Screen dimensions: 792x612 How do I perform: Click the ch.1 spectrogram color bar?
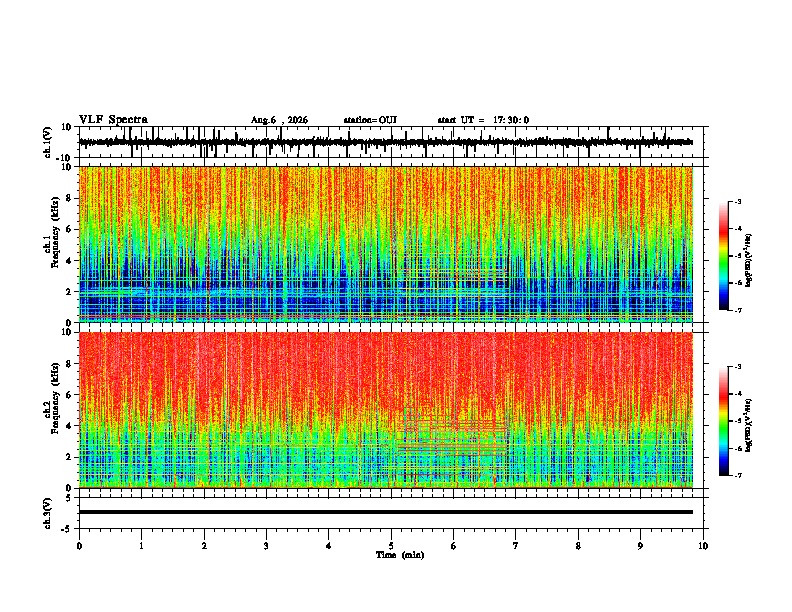pyautogui.click(x=724, y=256)
